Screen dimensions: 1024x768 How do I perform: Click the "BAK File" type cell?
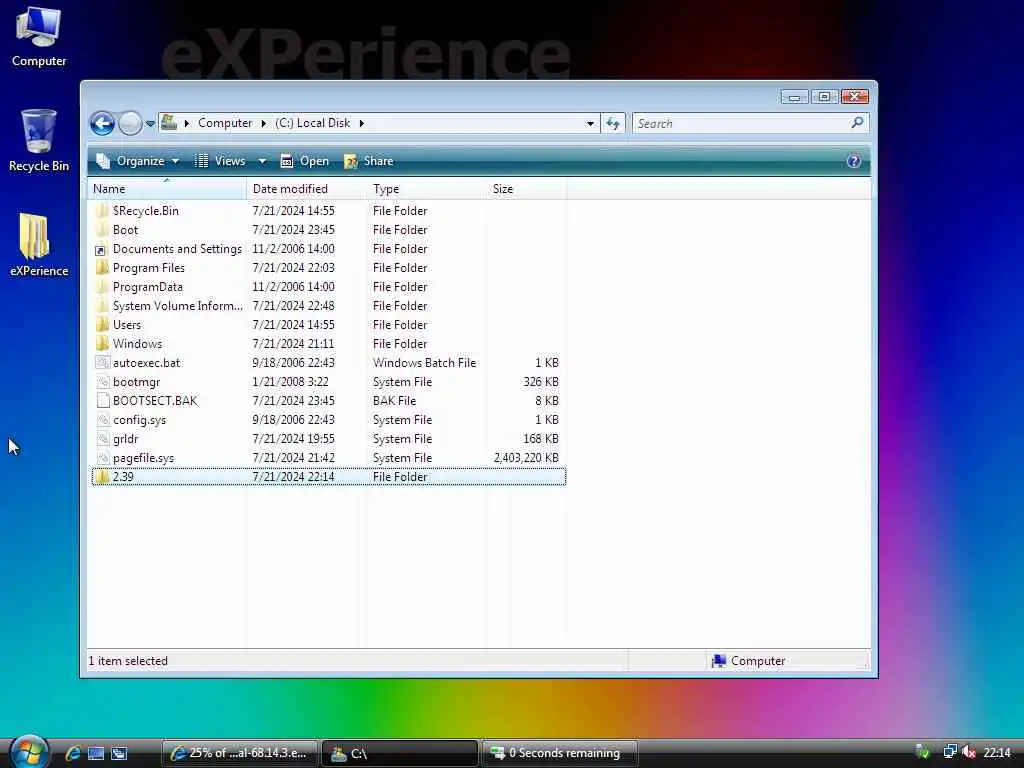click(x=394, y=401)
